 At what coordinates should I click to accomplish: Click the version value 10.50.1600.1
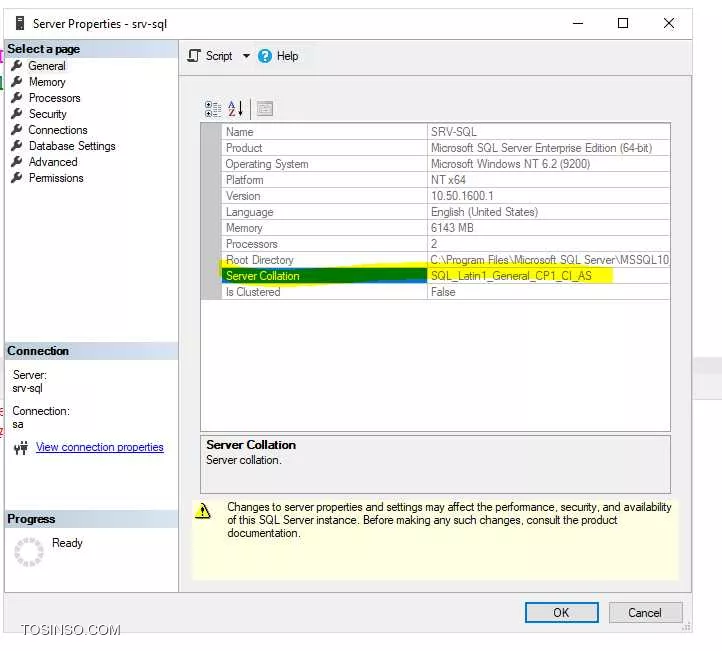[x=462, y=196]
